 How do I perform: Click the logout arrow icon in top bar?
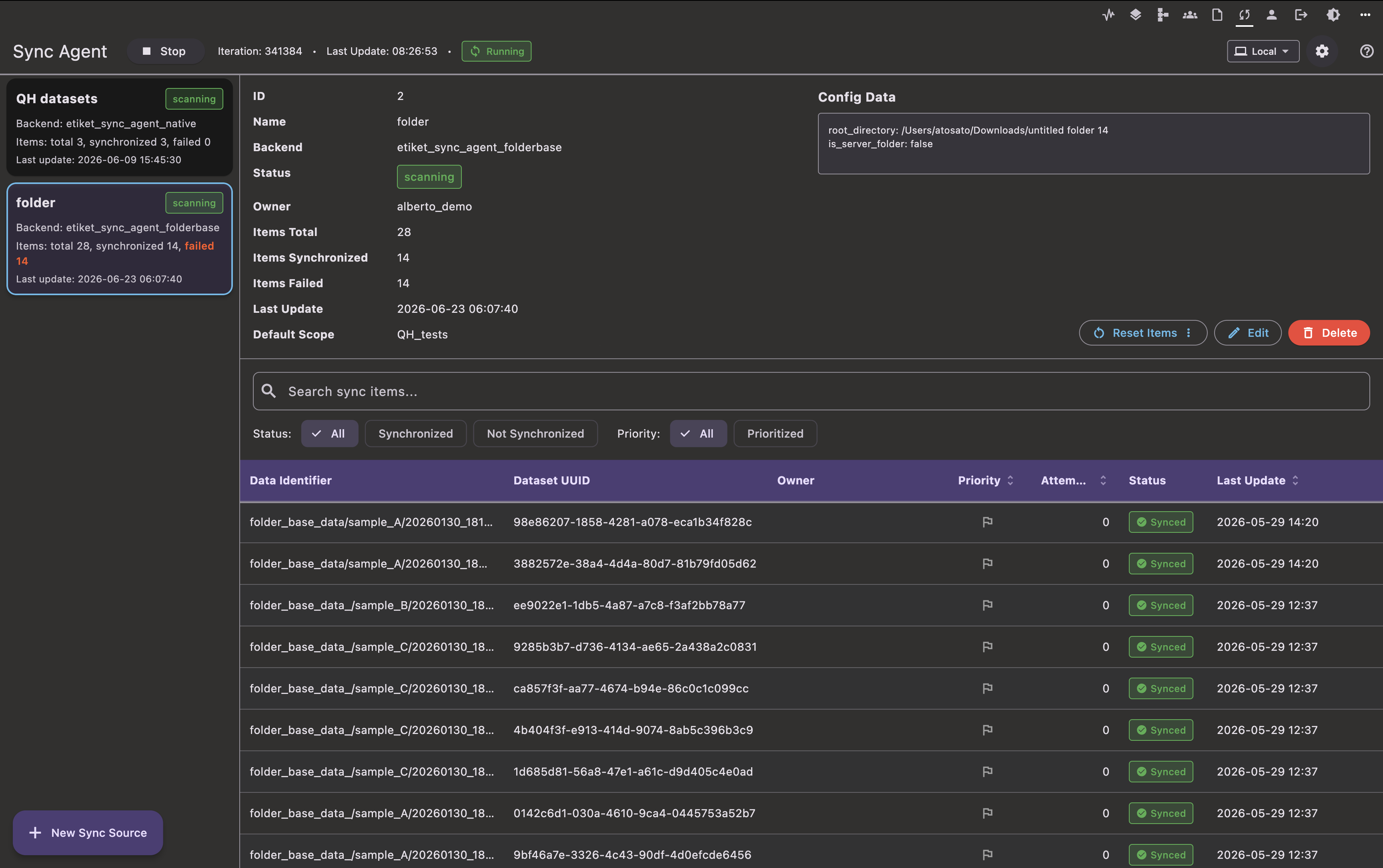1301,16
